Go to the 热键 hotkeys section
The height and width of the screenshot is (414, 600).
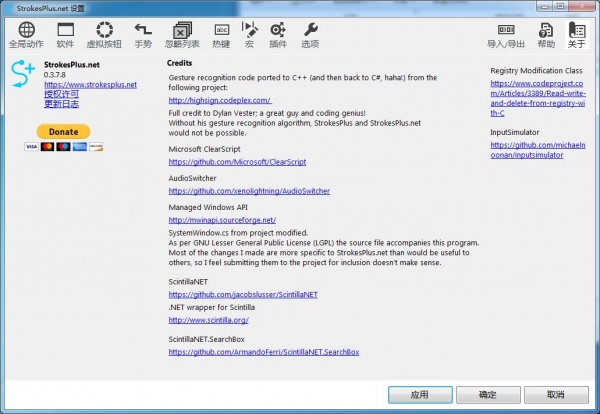pos(221,35)
